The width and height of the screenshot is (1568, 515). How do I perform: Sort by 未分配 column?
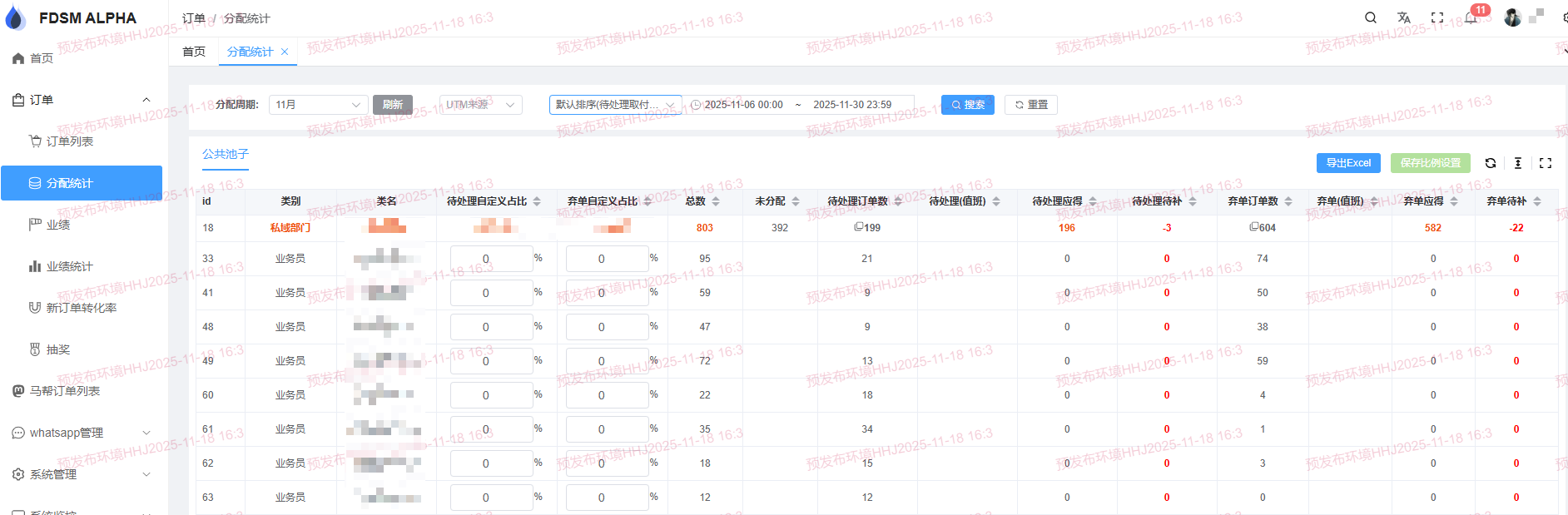coord(796,201)
